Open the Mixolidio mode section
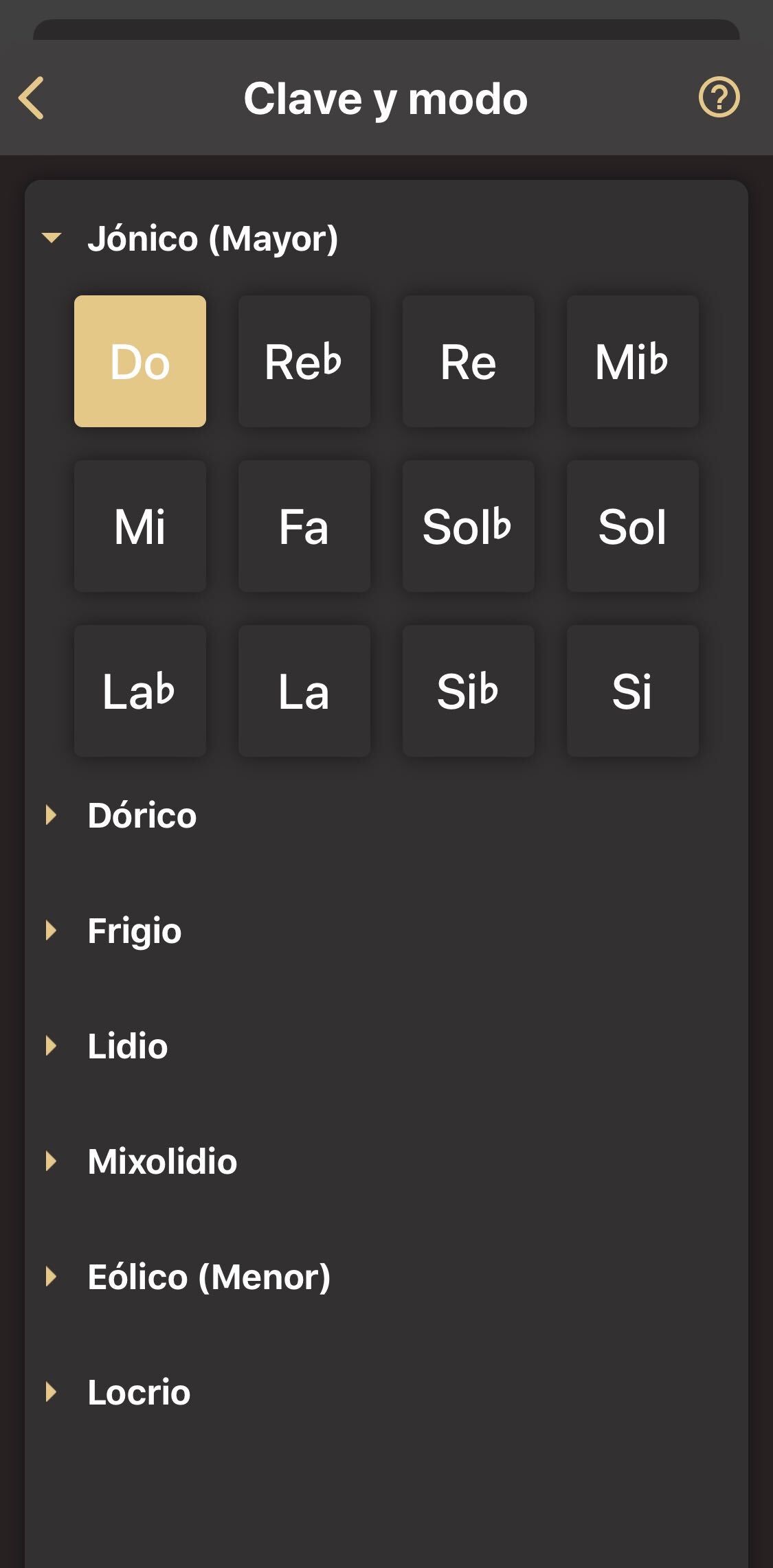The height and width of the screenshot is (1568, 773). pos(162,1161)
